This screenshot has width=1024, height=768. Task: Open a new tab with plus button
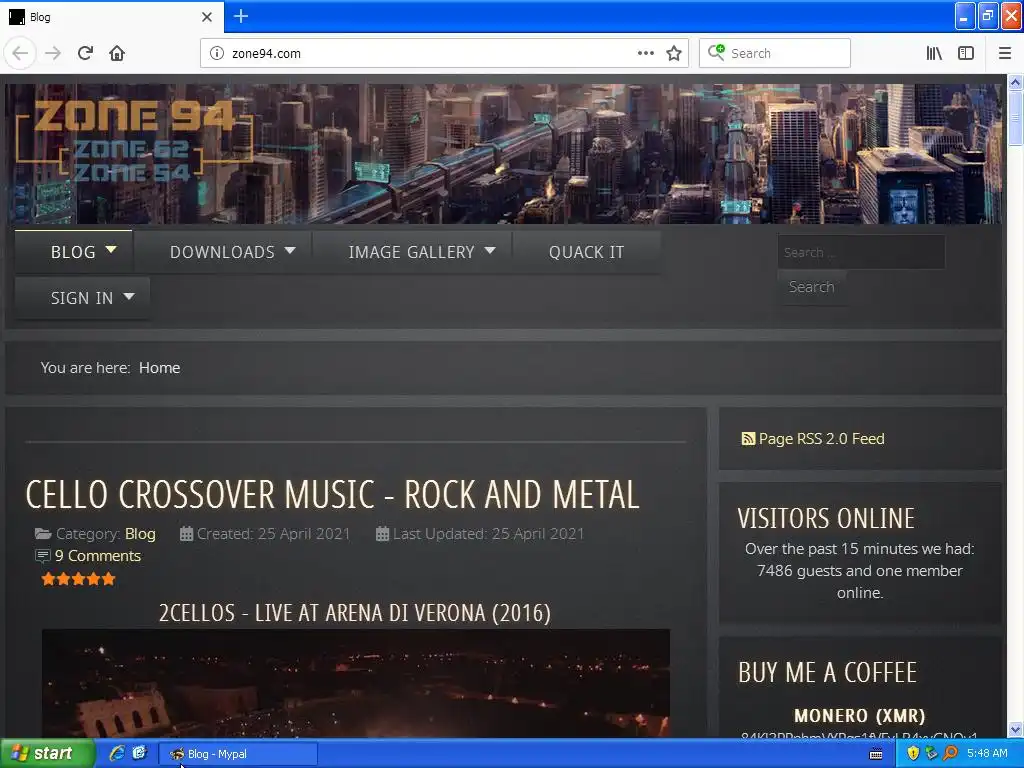[240, 16]
